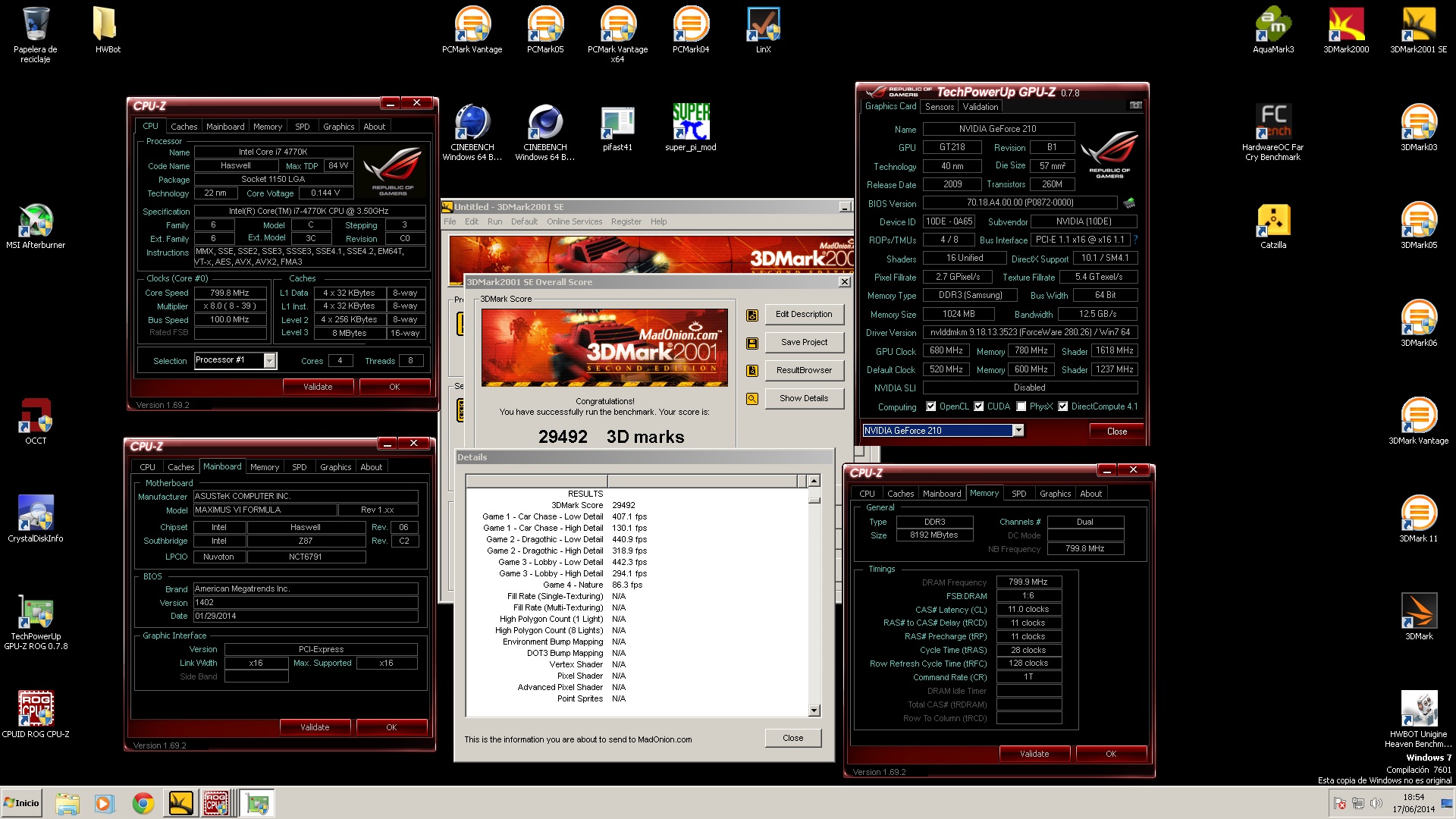Screen dimensions: 1456x819
Task: Open the SPD tab in Memory CPU-Z window
Action: 1019,494
